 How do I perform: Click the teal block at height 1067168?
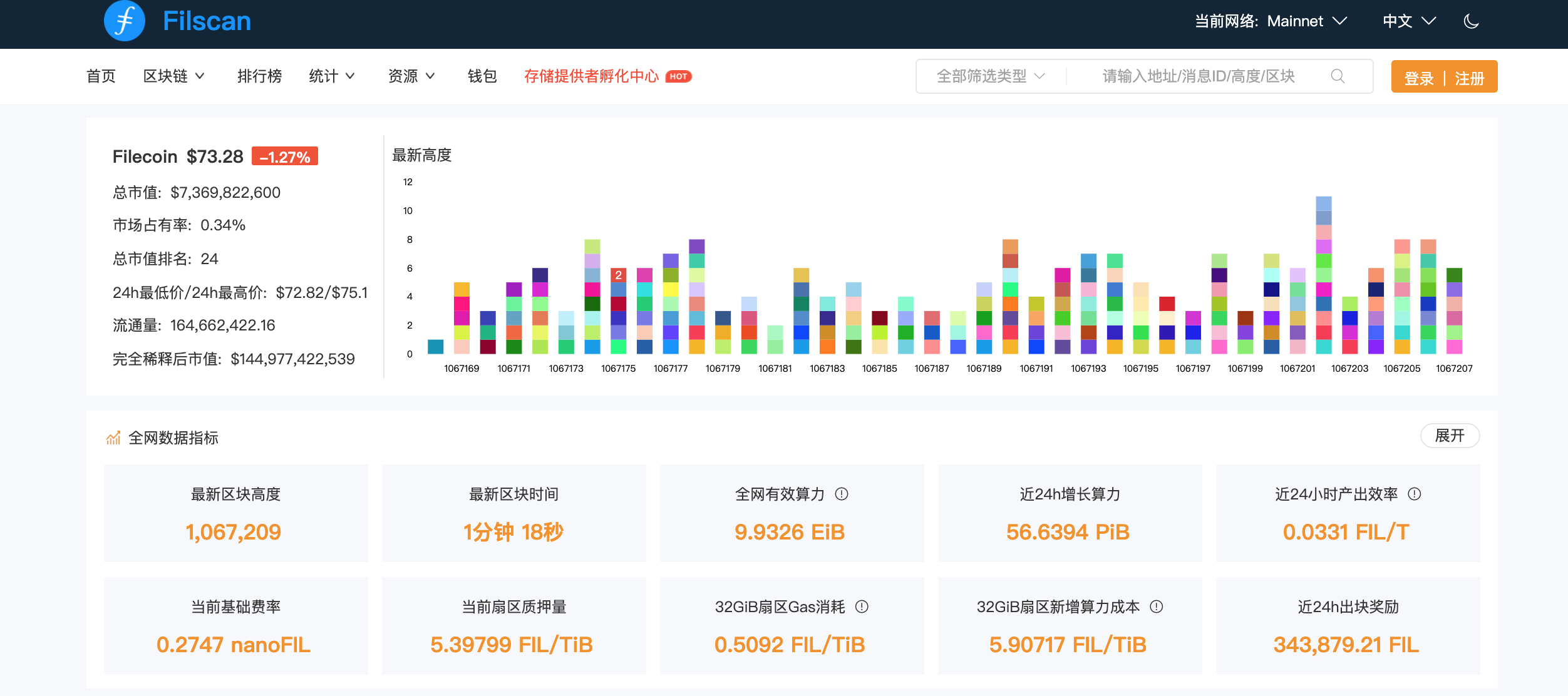436,346
